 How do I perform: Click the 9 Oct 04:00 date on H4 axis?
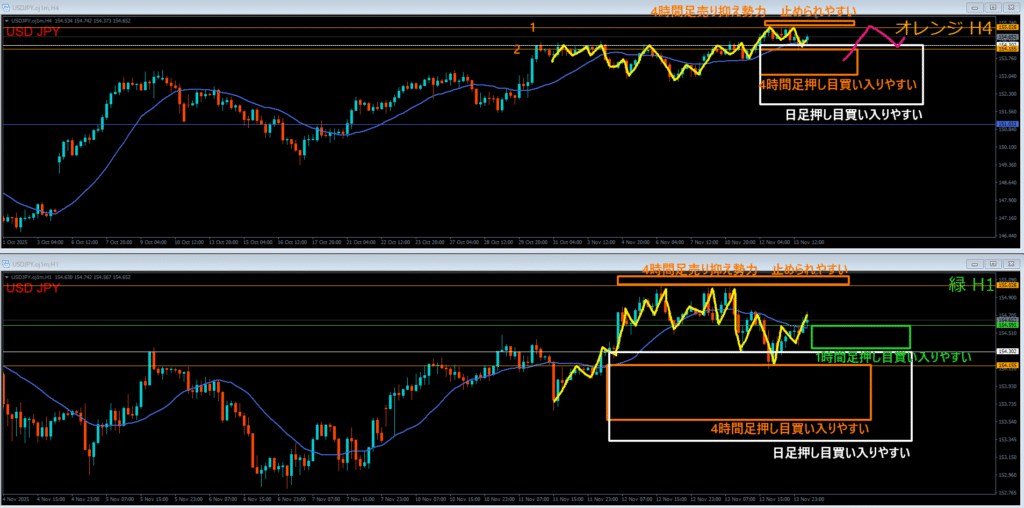(x=152, y=242)
